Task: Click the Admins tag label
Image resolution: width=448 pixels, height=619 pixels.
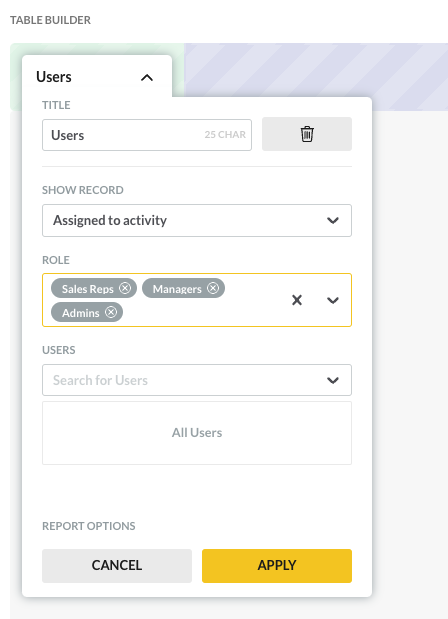Action: pos(81,313)
